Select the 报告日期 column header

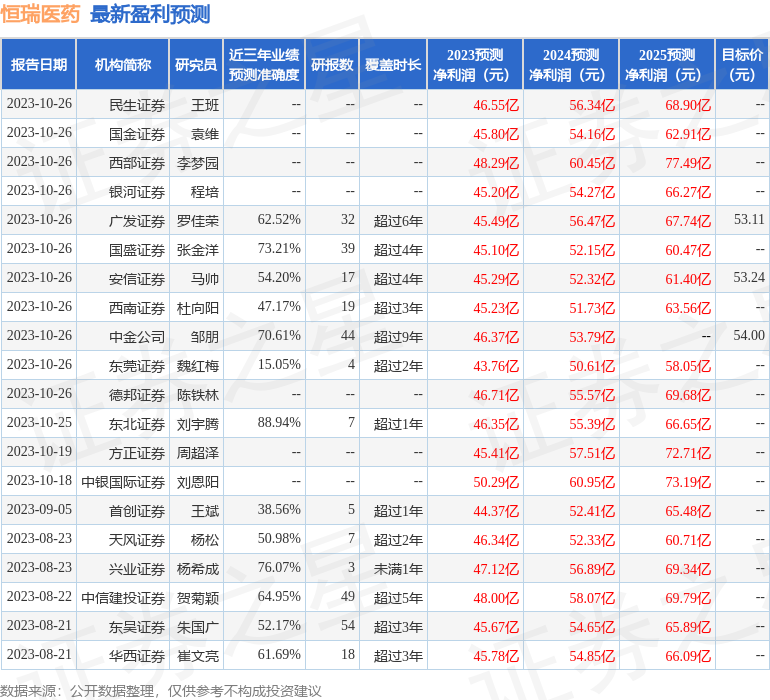(x=39, y=64)
